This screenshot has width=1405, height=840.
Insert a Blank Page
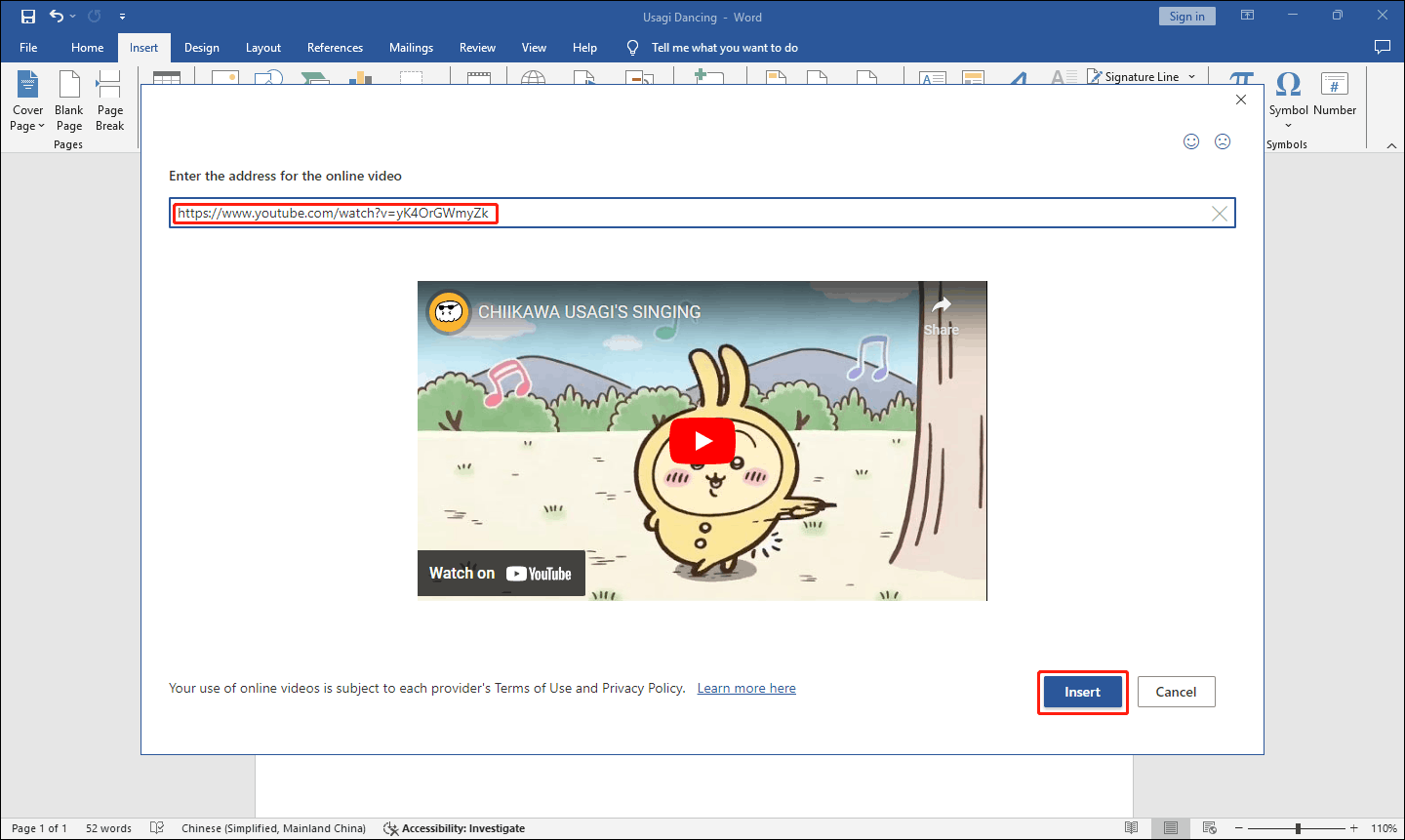coord(69,101)
